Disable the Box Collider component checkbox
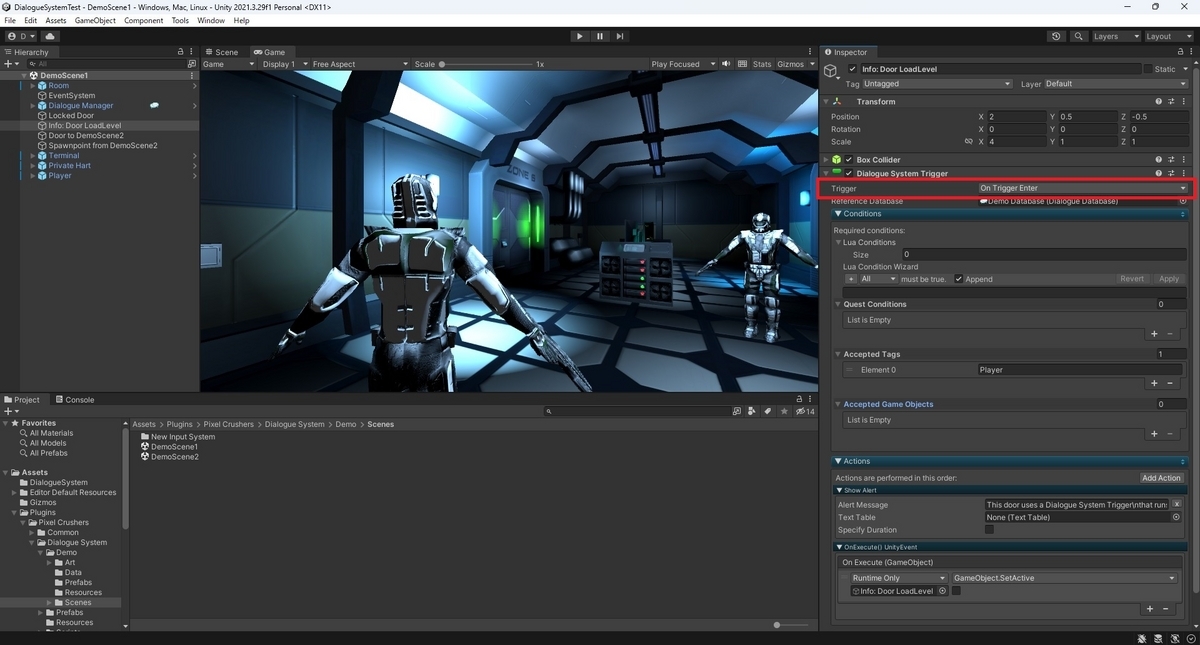The height and width of the screenshot is (645, 1200). [849, 160]
